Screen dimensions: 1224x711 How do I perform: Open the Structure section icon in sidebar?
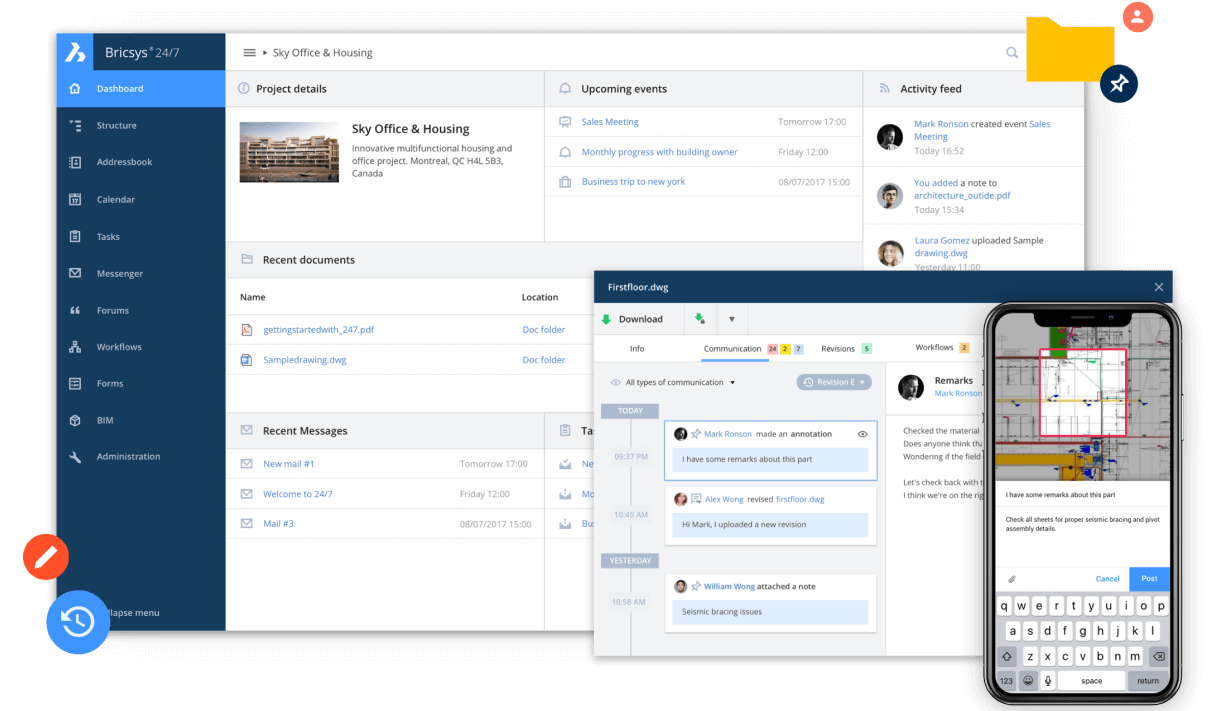75,126
